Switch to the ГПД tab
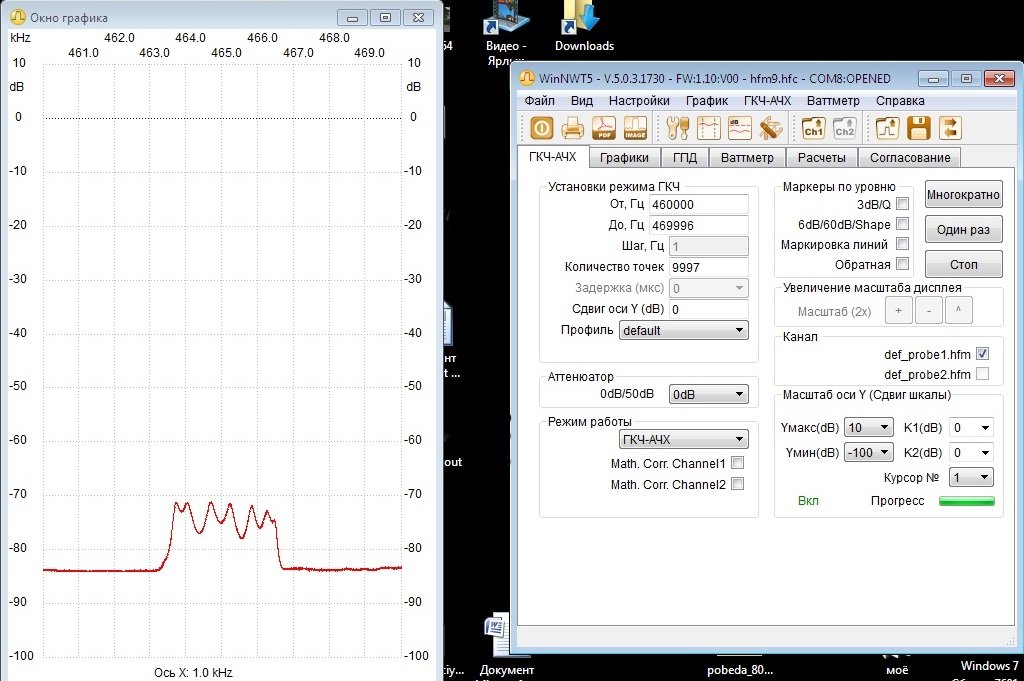 click(x=685, y=157)
